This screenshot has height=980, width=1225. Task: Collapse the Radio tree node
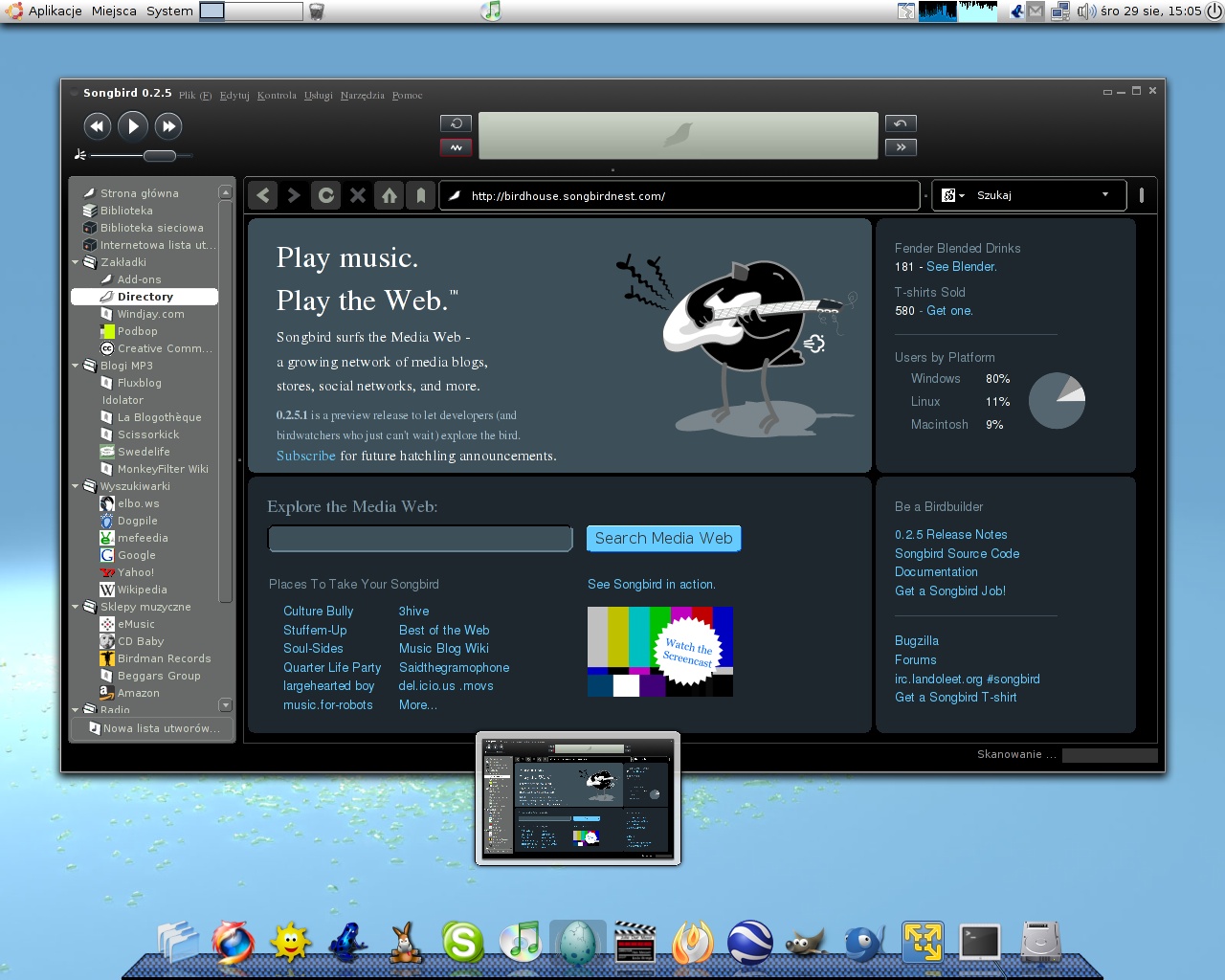tap(76, 710)
